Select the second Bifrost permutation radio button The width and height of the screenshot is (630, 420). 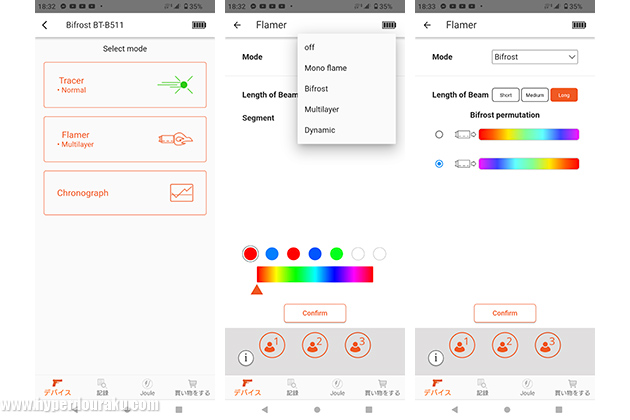439,163
